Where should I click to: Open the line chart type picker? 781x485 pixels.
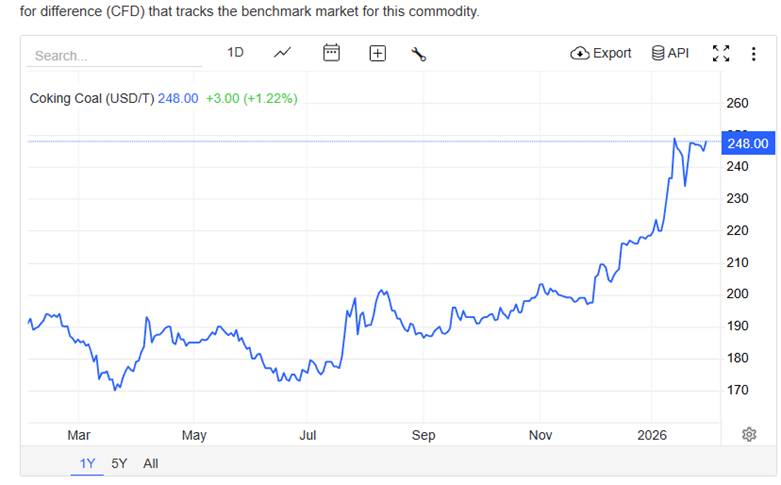pos(283,53)
